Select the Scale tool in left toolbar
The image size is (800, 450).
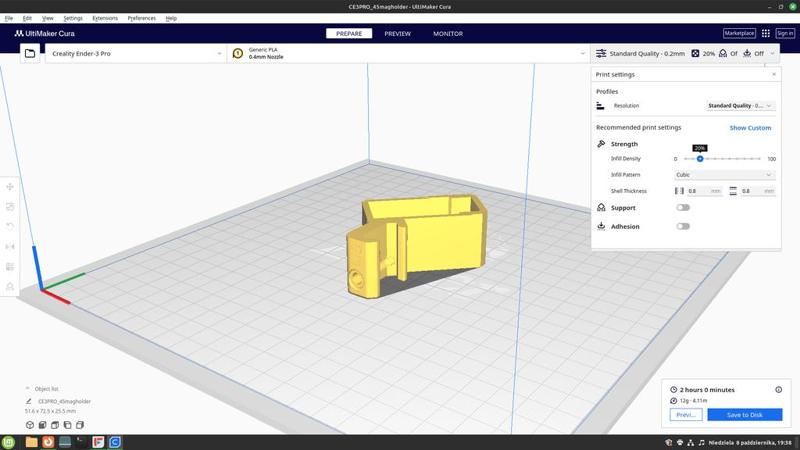click(10, 207)
